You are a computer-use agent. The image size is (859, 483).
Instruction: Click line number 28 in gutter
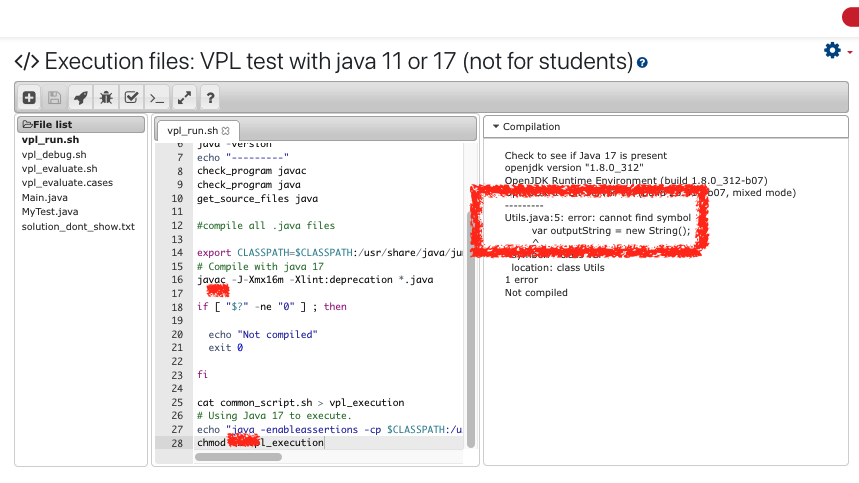tap(177, 442)
